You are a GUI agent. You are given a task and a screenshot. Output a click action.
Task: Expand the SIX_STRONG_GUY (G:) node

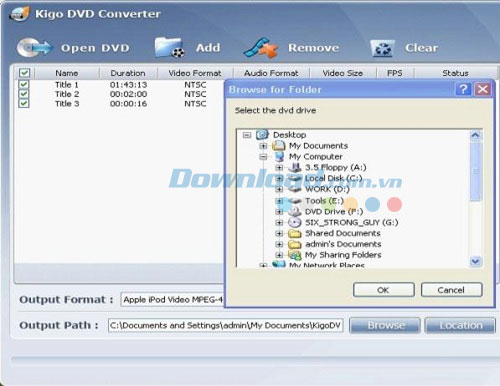(279, 222)
